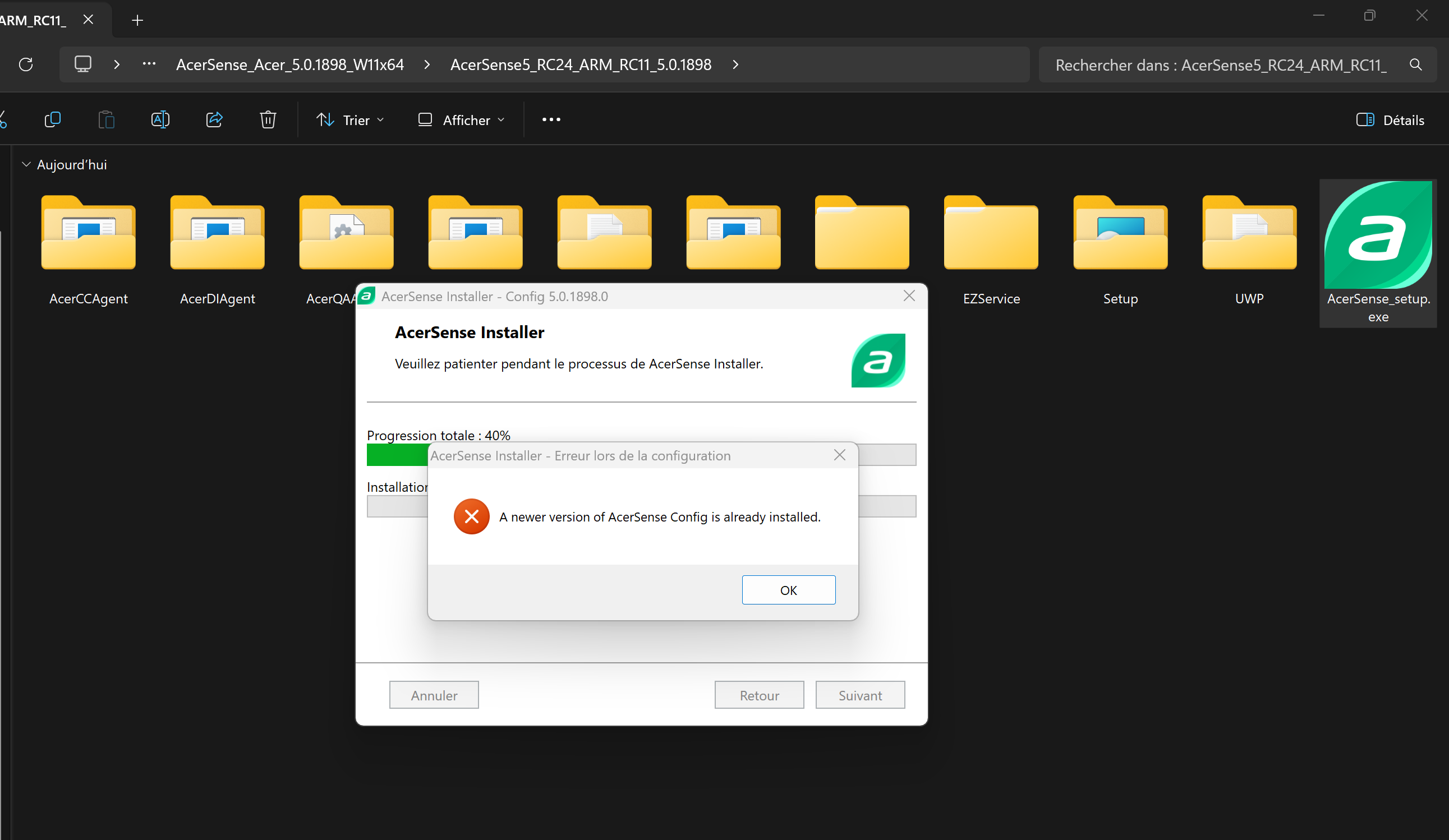The width and height of the screenshot is (1449, 840).
Task: Click the rename icon in toolbar
Action: point(160,119)
